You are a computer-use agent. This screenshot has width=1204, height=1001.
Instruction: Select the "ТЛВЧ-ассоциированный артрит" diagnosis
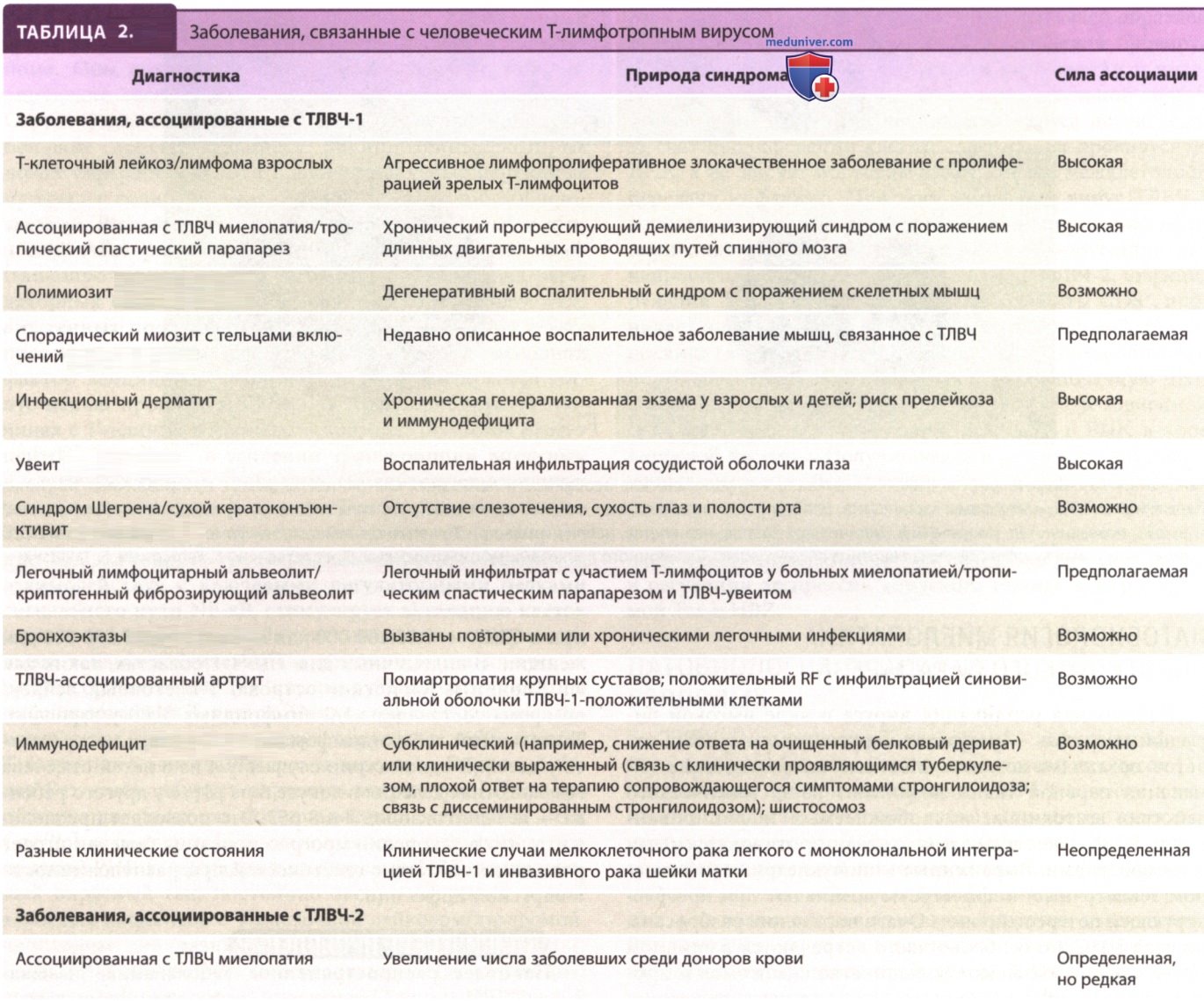(139, 679)
